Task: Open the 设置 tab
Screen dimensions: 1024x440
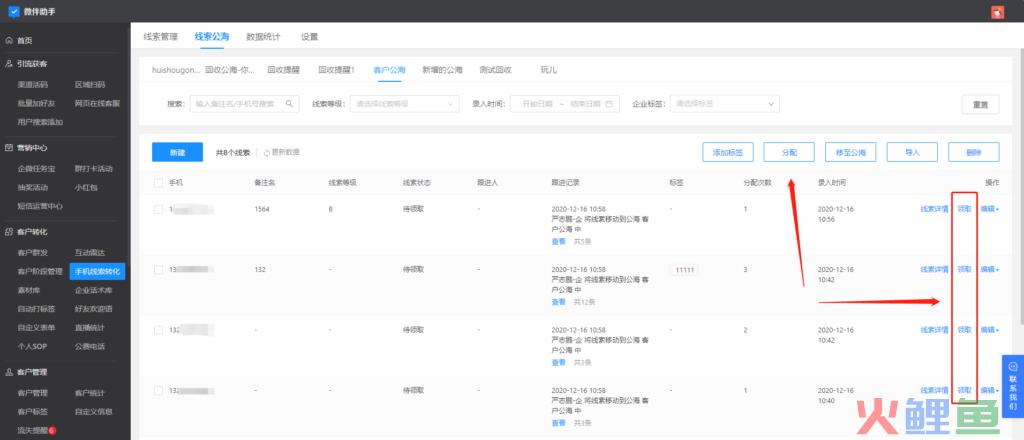Action: click(x=310, y=37)
